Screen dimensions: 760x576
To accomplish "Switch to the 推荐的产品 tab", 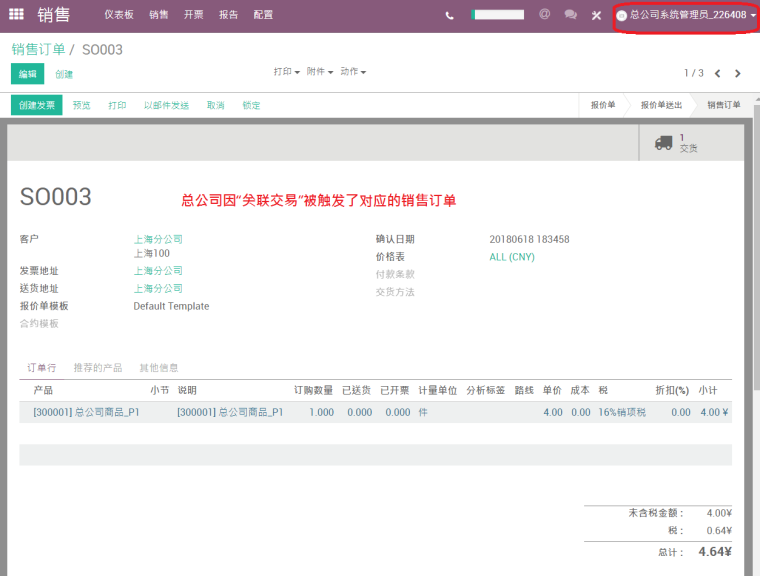I will [97, 368].
